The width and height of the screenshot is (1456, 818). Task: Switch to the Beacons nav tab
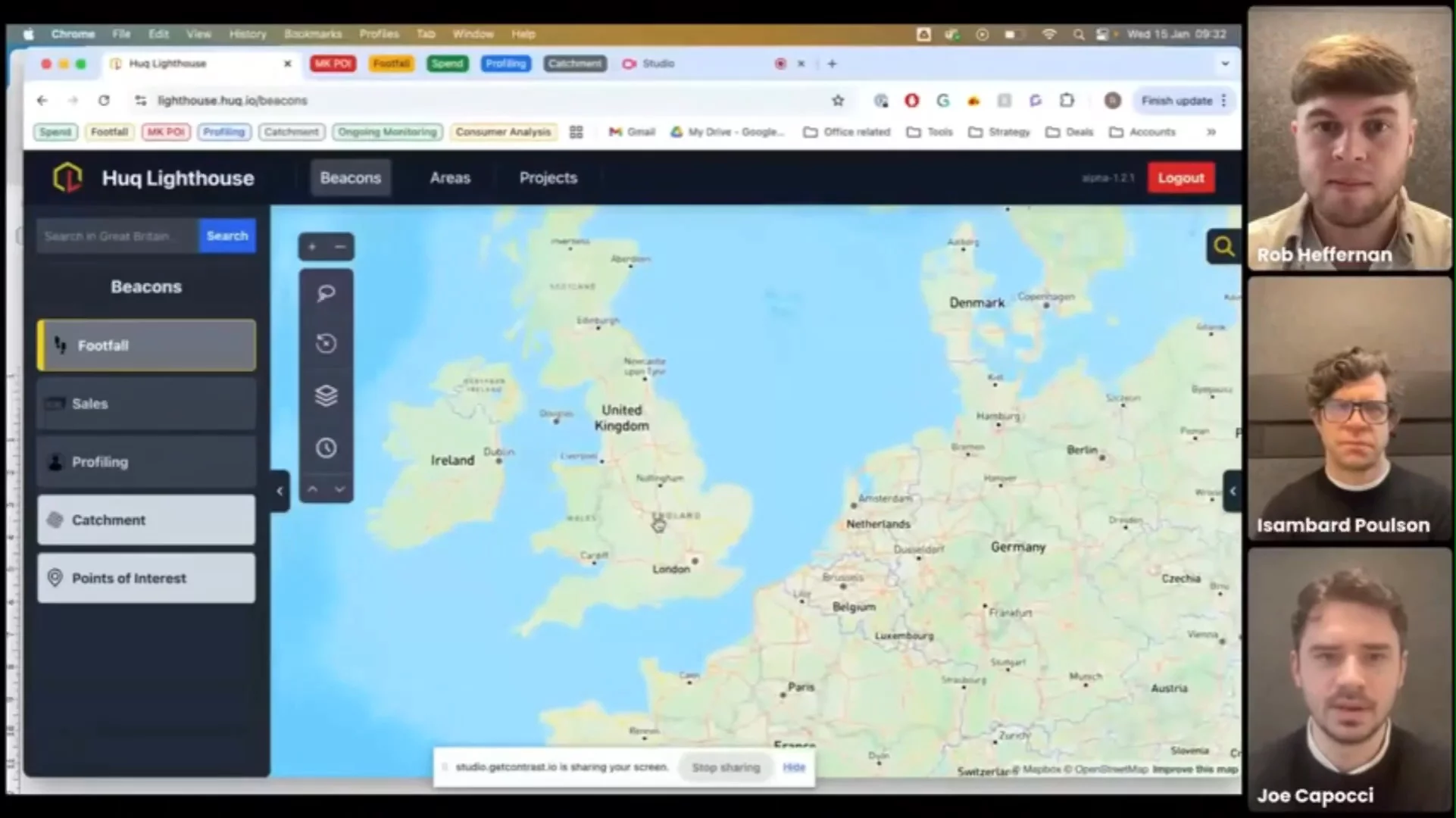351,178
